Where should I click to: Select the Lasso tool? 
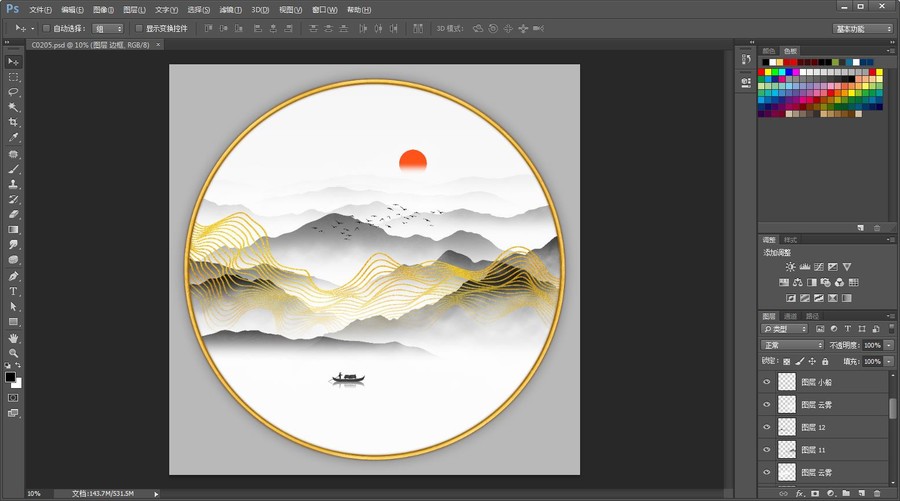coord(13,92)
